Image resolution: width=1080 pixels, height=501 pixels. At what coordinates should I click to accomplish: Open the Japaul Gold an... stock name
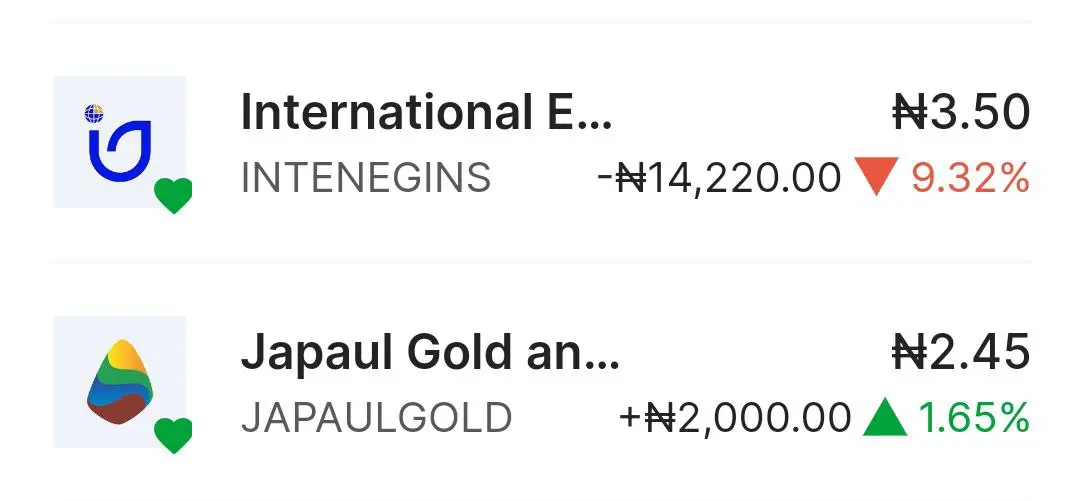430,352
